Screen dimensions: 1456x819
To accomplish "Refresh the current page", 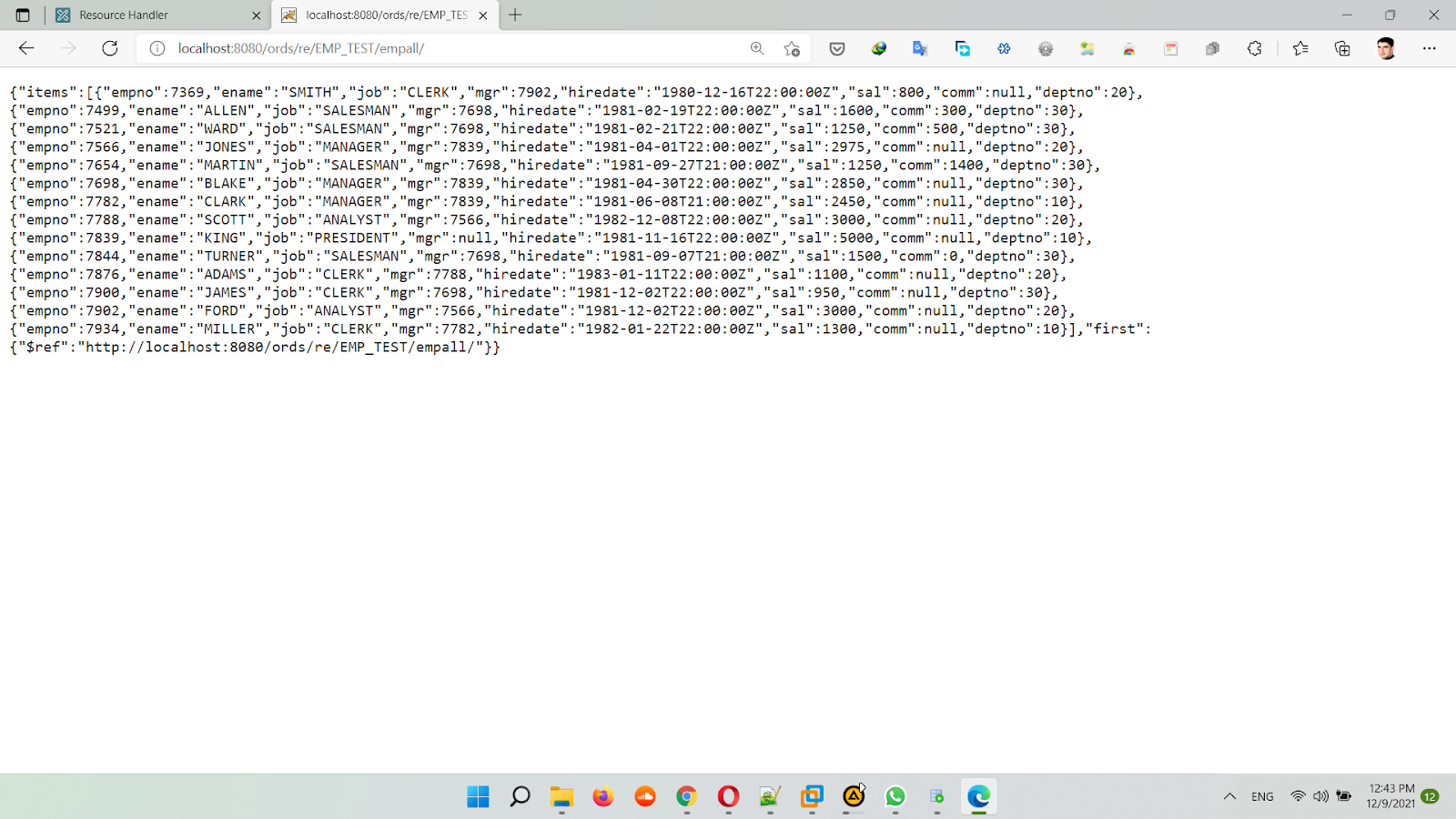I will 110,48.
